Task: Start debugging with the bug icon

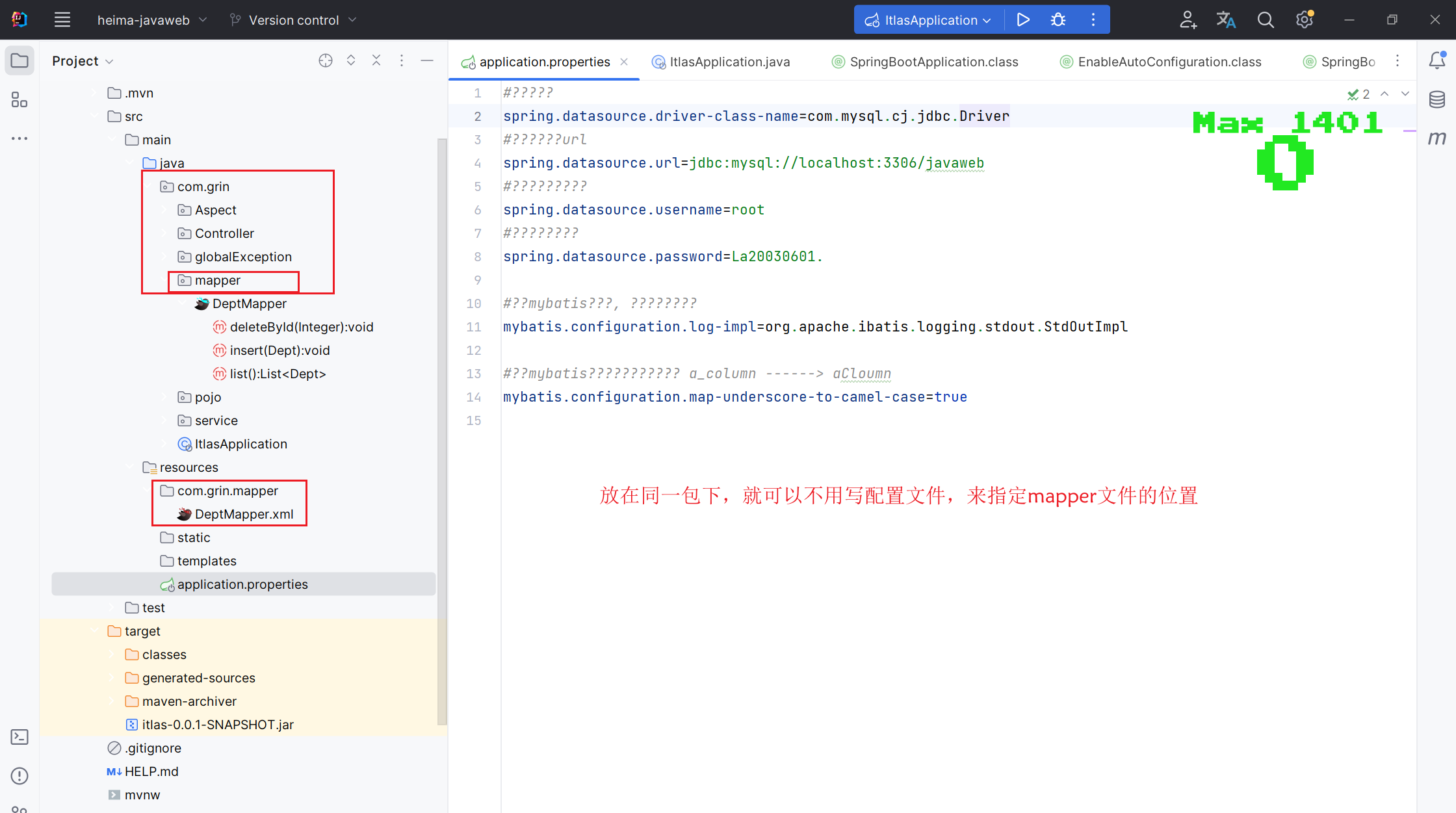Action: tap(1058, 19)
